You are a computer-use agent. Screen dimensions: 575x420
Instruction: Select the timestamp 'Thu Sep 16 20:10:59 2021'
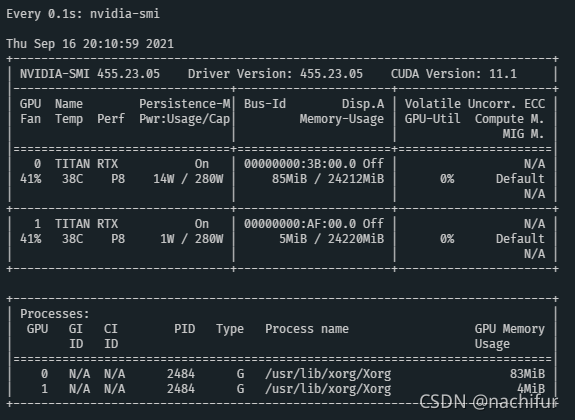coord(90,44)
